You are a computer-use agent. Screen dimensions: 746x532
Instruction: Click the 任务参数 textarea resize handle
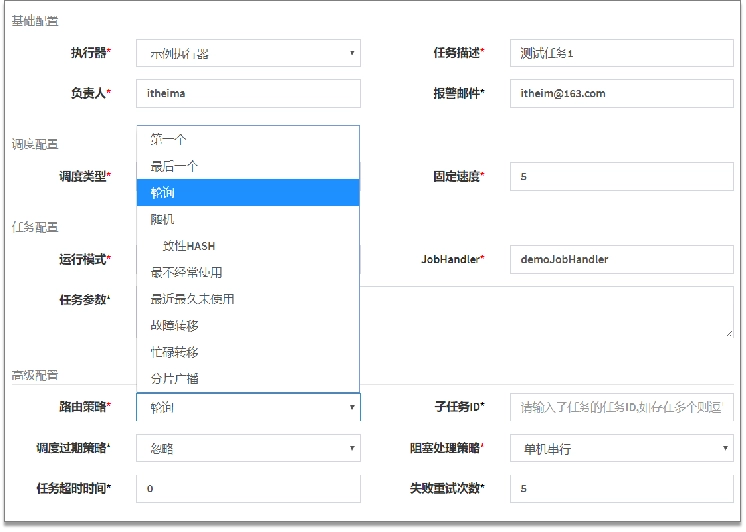(729, 333)
